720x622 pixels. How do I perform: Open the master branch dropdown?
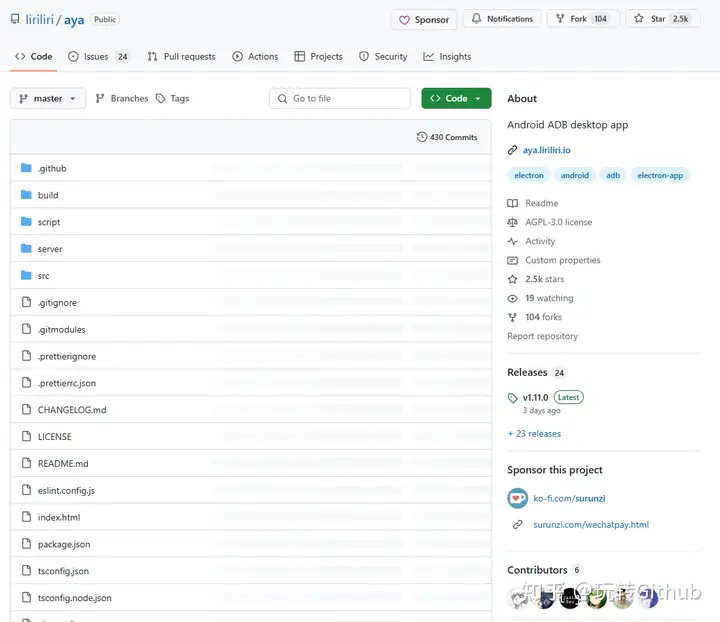click(48, 98)
